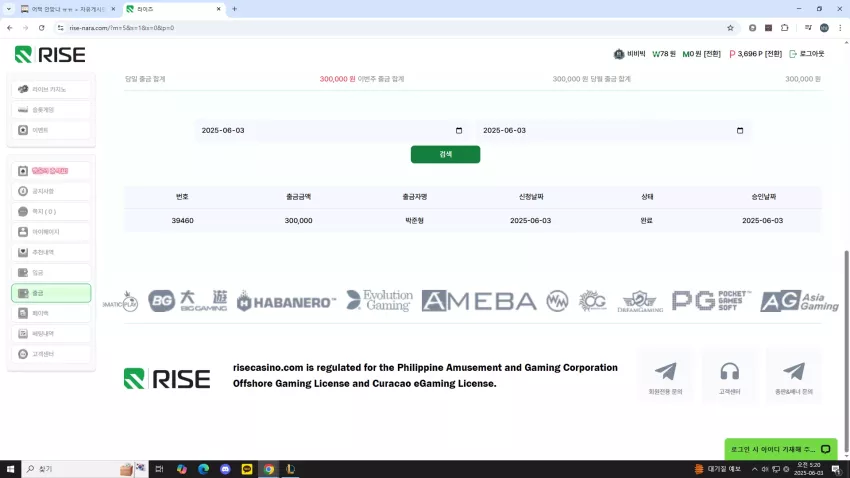Image resolution: width=850 pixels, height=478 pixels.
Task: Click the 고객센터 headset icon in footer
Action: pyautogui.click(x=730, y=376)
